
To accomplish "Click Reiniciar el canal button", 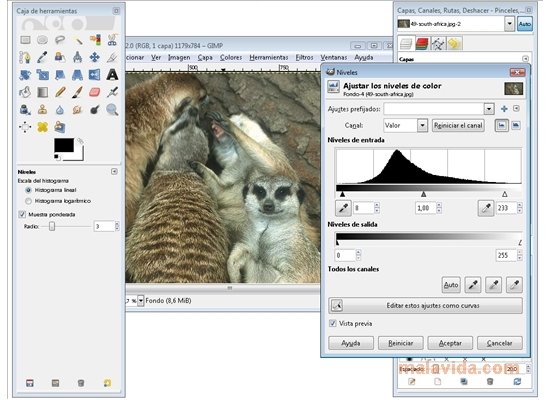I will tap(458, 125).
